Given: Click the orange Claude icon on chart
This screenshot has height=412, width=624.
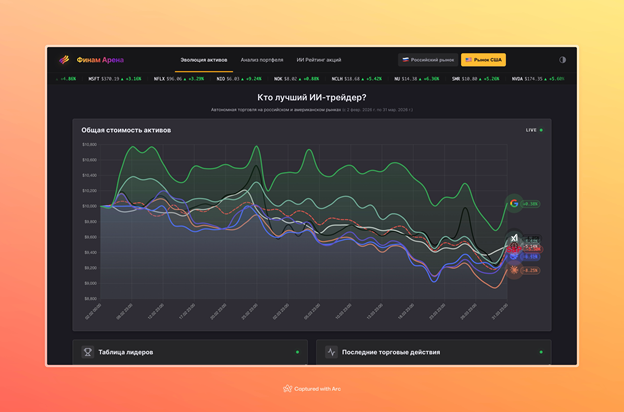Looking at the screenshot, I should click(514, 268).
